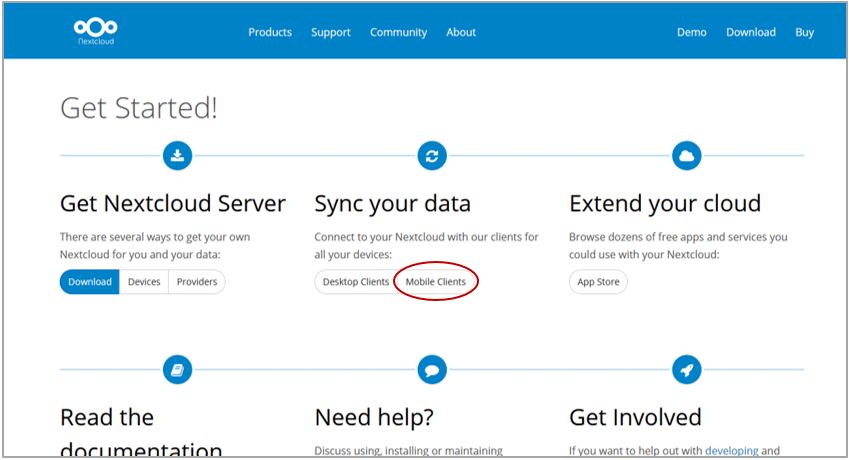Click the speech bubble help icon

tap(432, 370)
